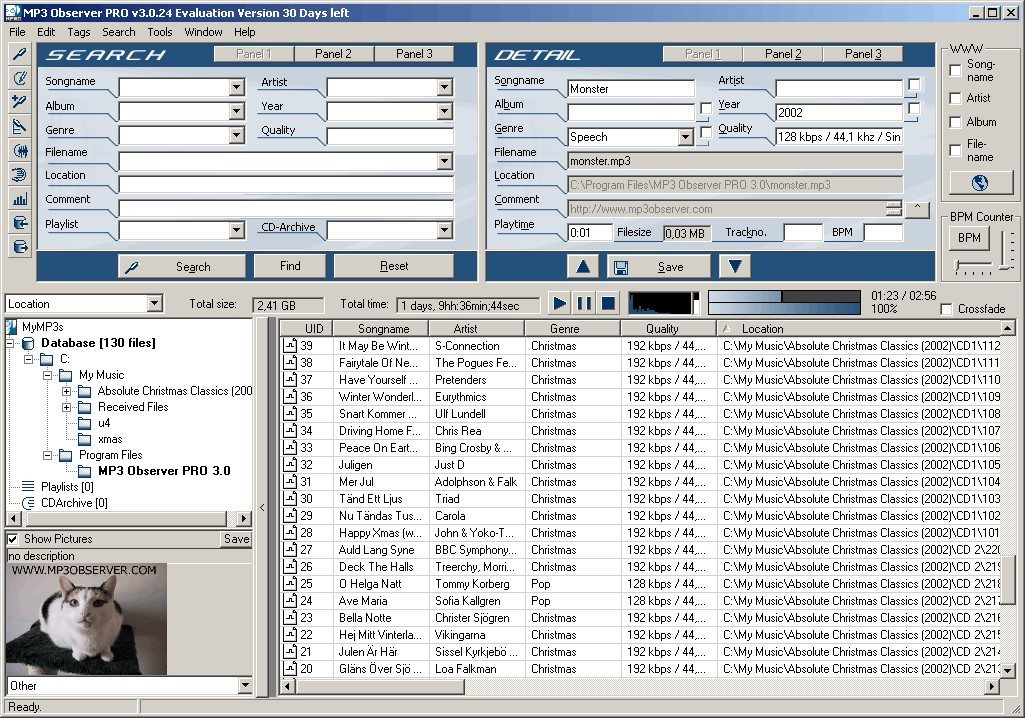Stop playback with the stop button

click(608, 303)
